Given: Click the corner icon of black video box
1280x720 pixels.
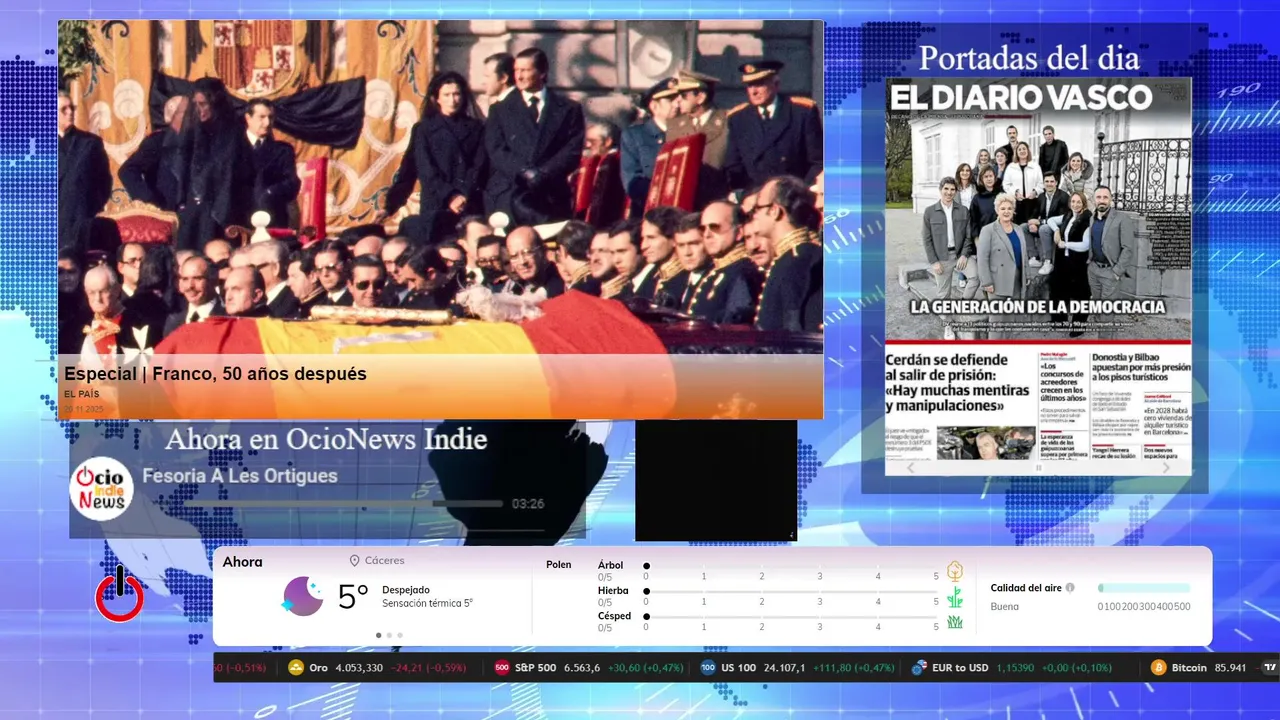Looking at the screenshot, I should (x=791, y=536).
